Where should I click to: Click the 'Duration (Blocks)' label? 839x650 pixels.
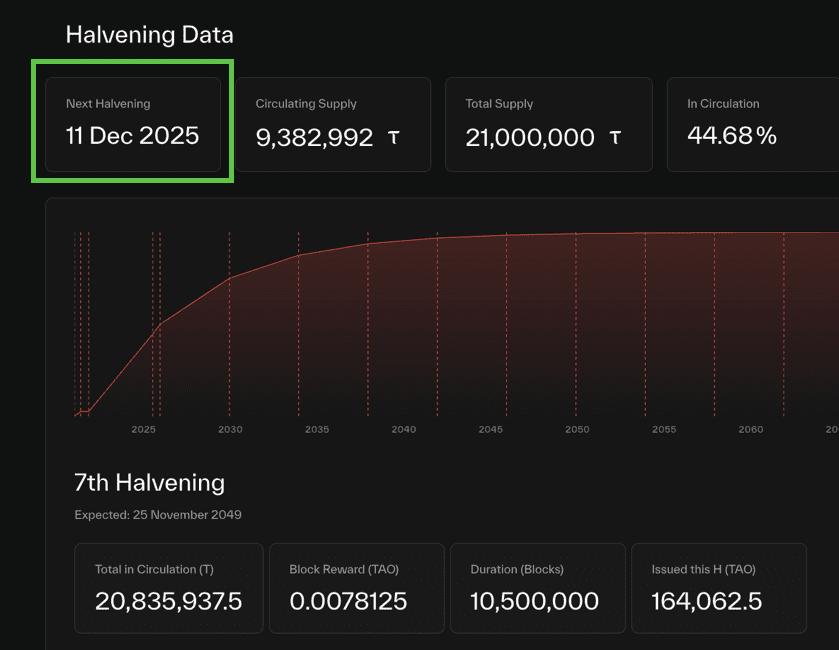tap(517, 570)
